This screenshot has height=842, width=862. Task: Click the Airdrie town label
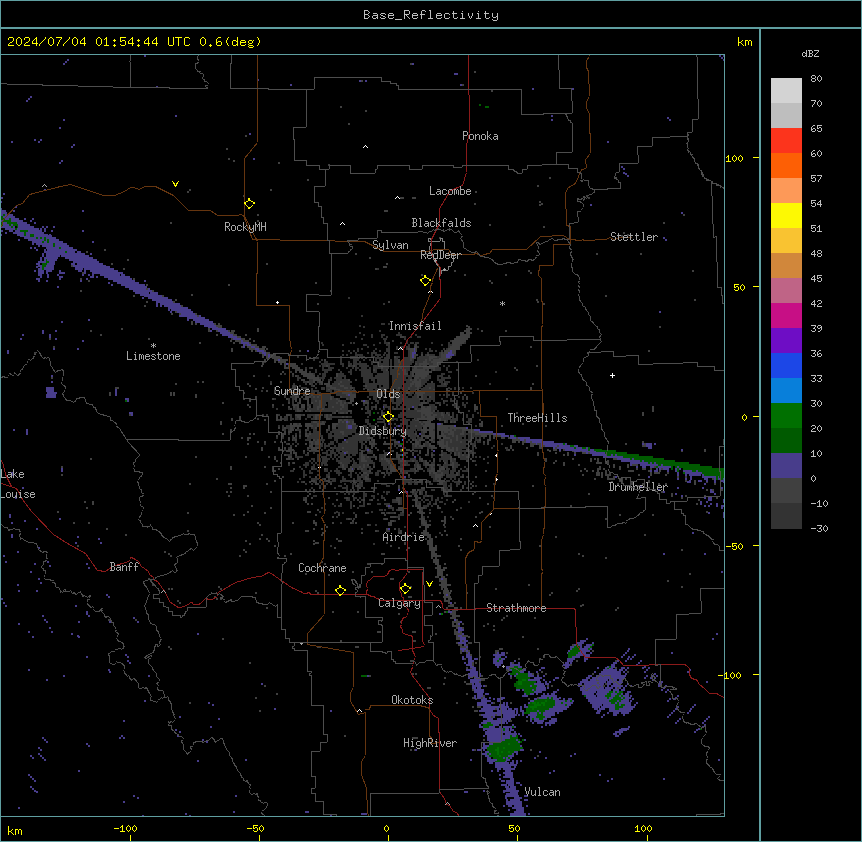[403, 537]
